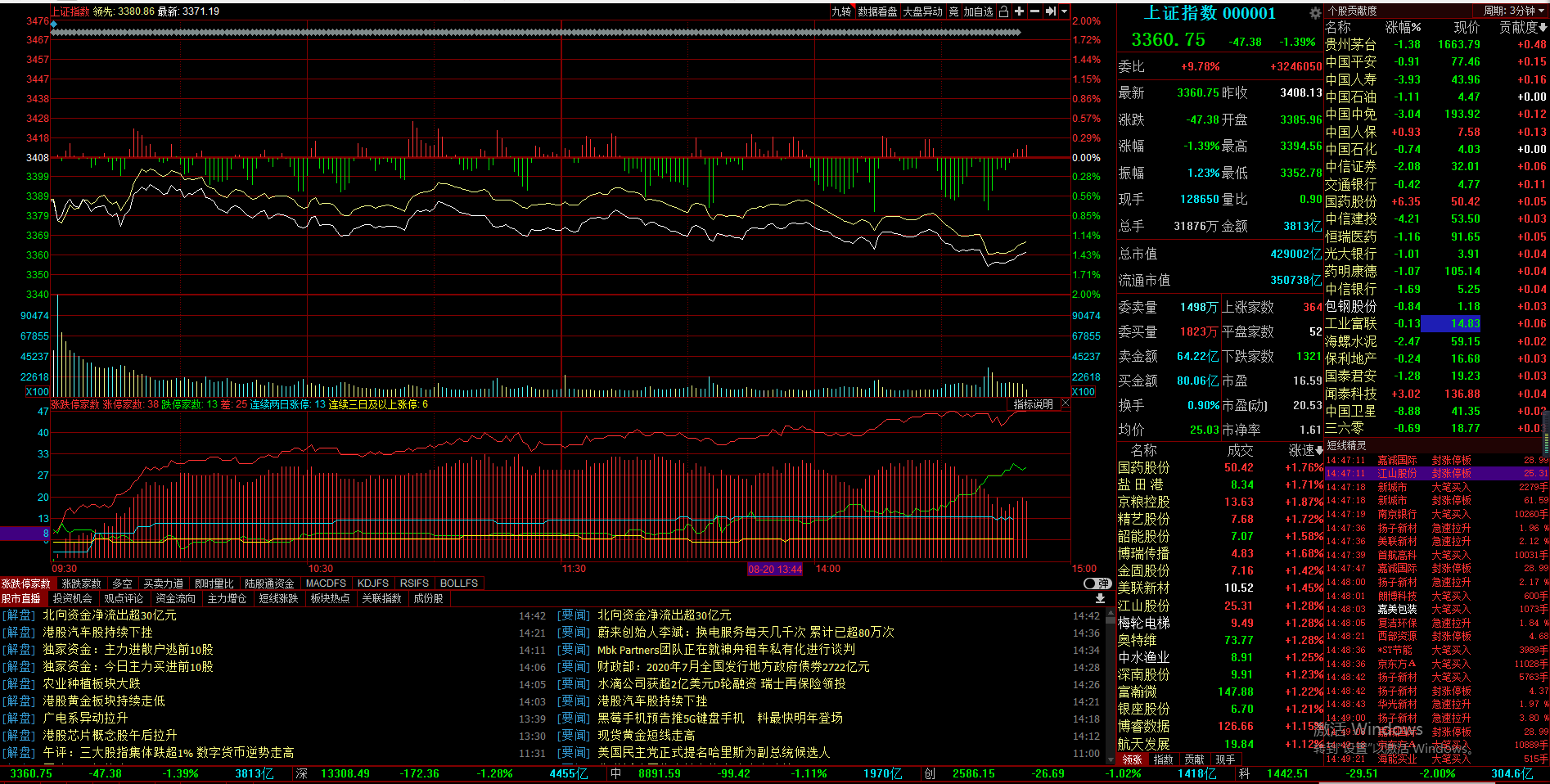Select the 即时量比 indicator tab
The height and width of the screenshot is (784, 1550).
[214, 583]
